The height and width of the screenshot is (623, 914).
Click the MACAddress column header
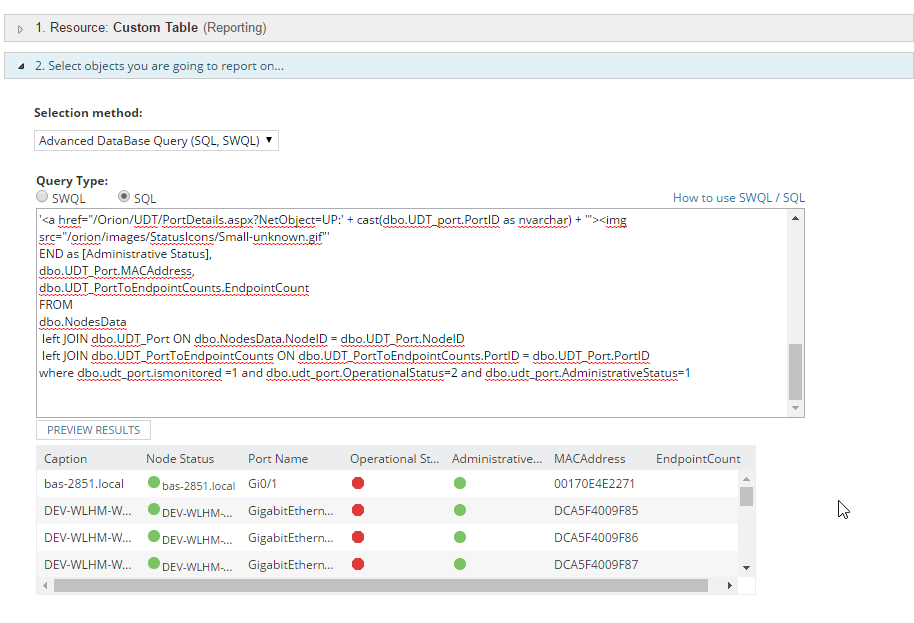589,459
